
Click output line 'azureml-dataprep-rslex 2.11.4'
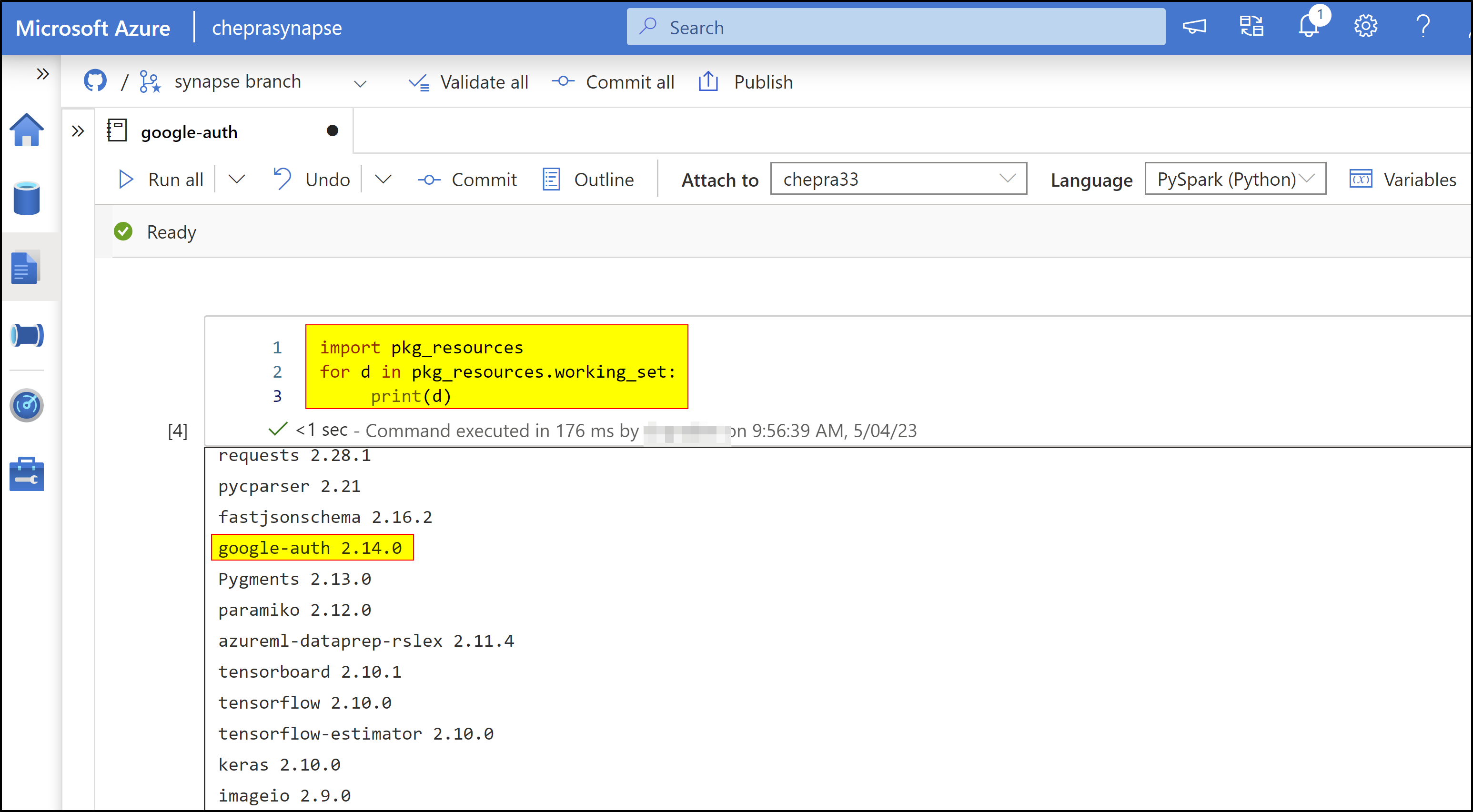click(366, 641)
